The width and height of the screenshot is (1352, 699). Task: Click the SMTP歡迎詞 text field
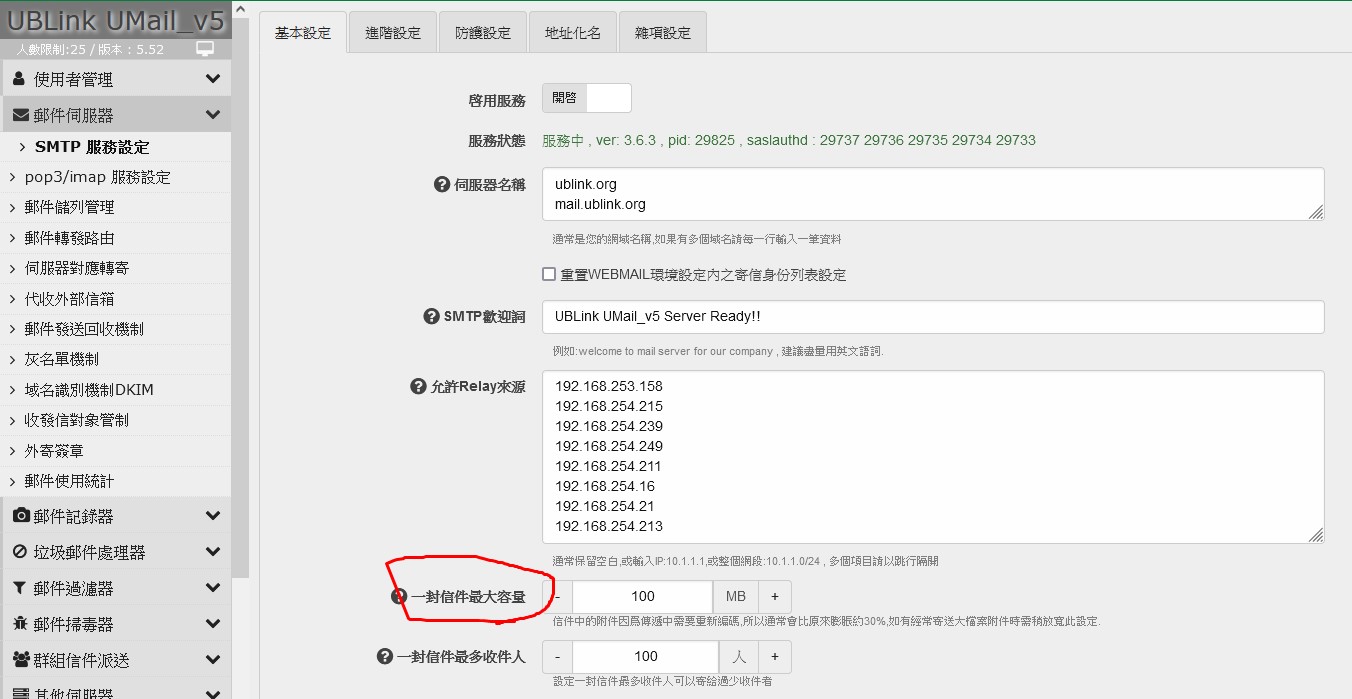[932, 317]
